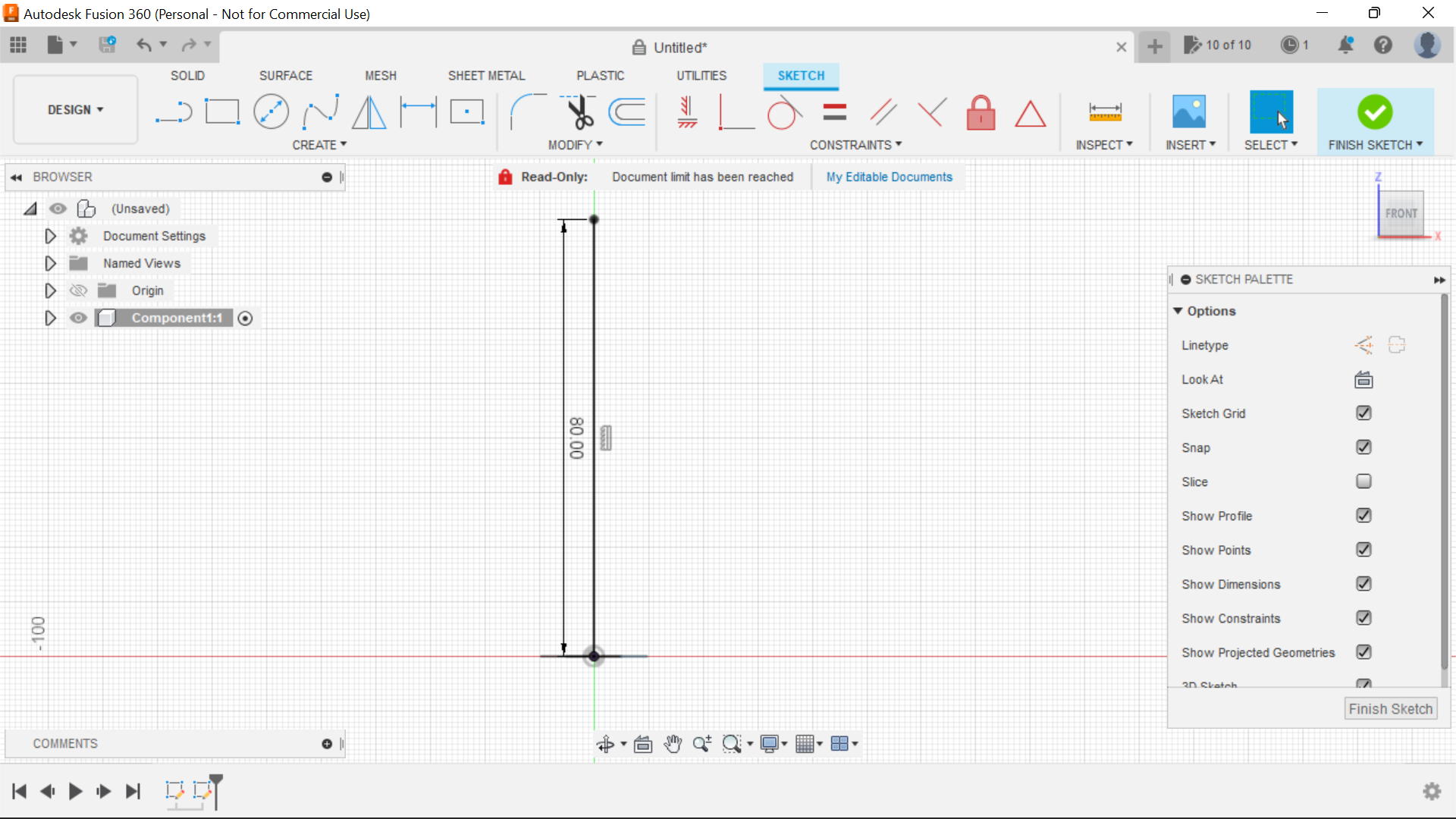
Task: Collapse the Options section in Sketch Palette
Action: point(1178,311)
